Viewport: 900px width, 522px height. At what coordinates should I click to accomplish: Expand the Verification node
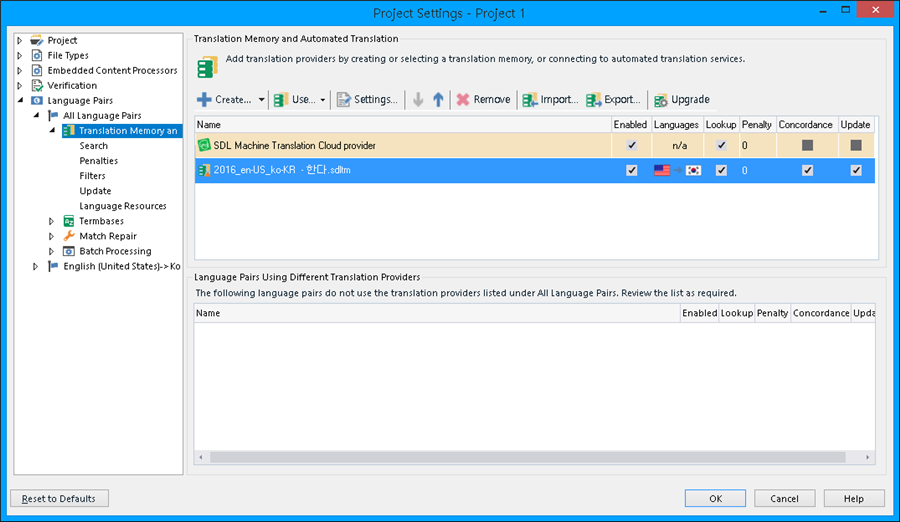(x=20, y=86)
